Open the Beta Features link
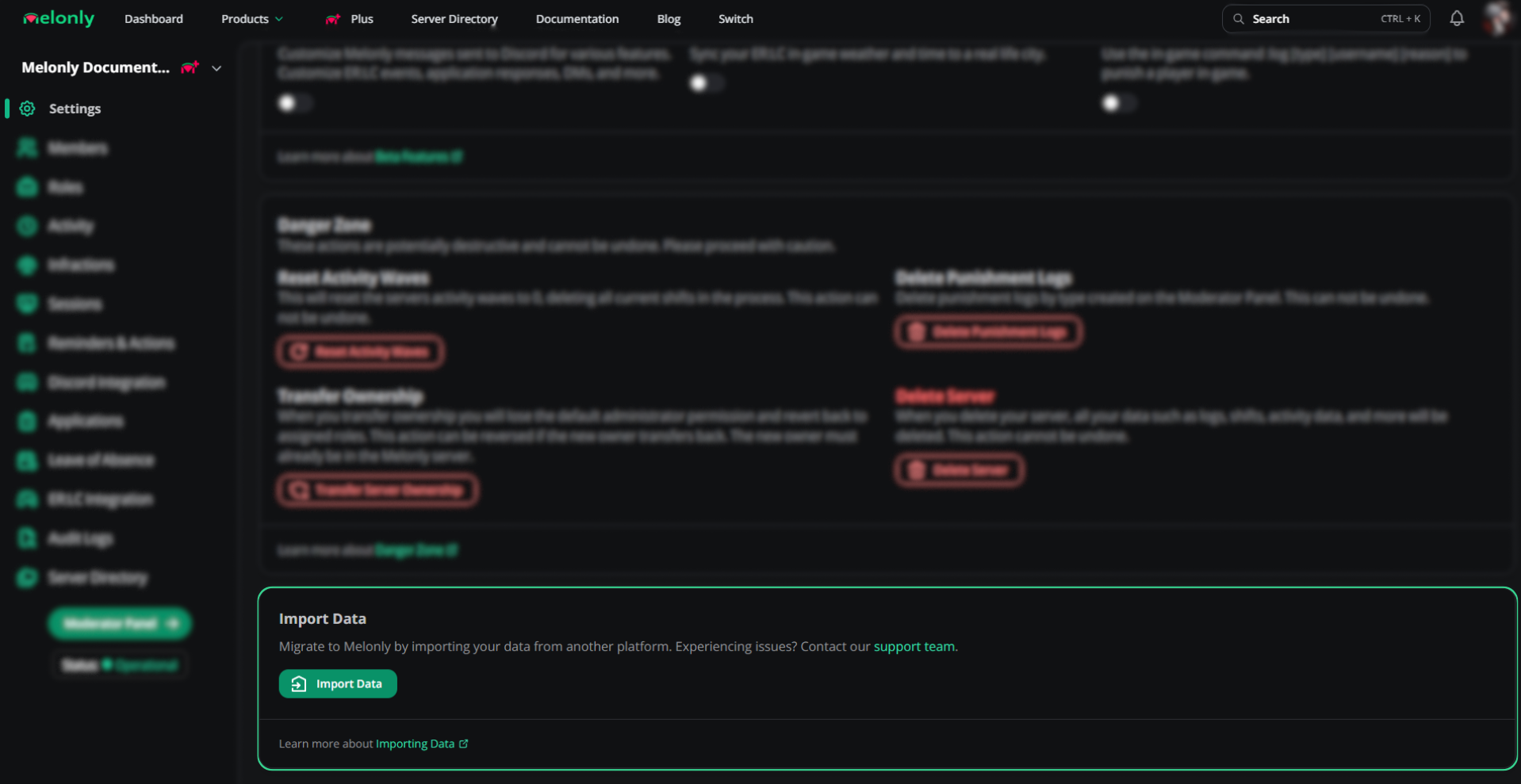Screen dimensions: 1521x784 [419, 157]
